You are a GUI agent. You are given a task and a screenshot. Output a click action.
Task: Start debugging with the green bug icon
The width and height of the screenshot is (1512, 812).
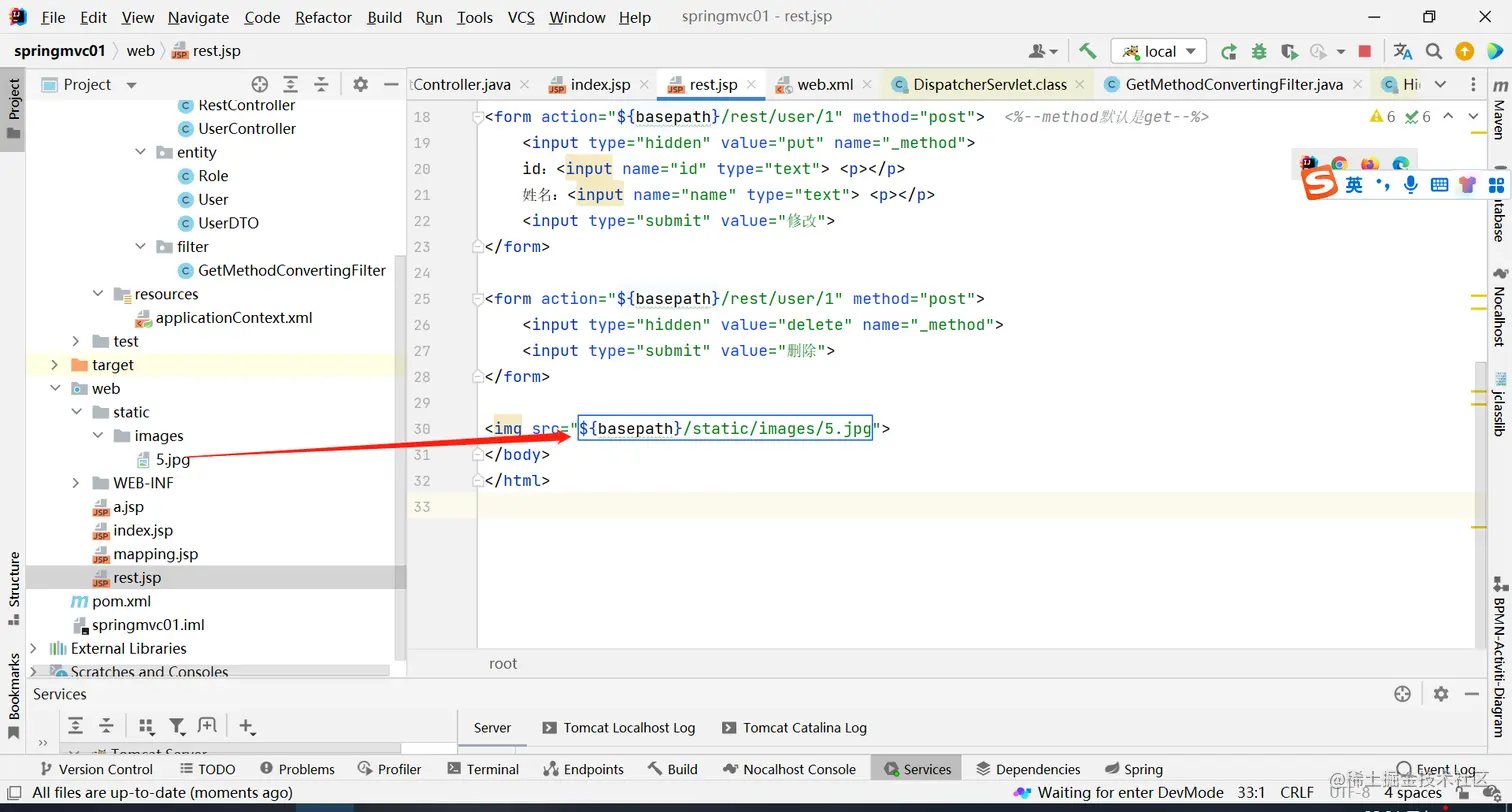coord(1259,51)
